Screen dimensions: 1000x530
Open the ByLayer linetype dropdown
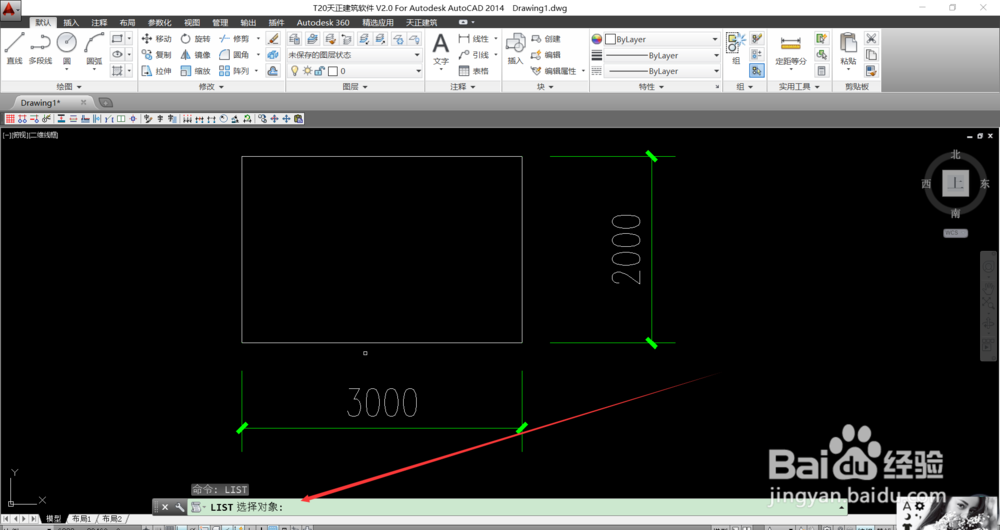(x=662, y=71)
